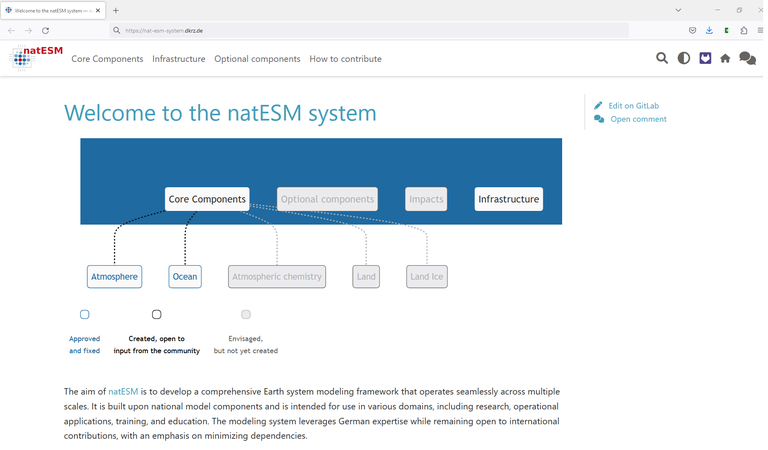Click the Land Ice component box
The image size is (768, 450).
(x=427, y=277)
